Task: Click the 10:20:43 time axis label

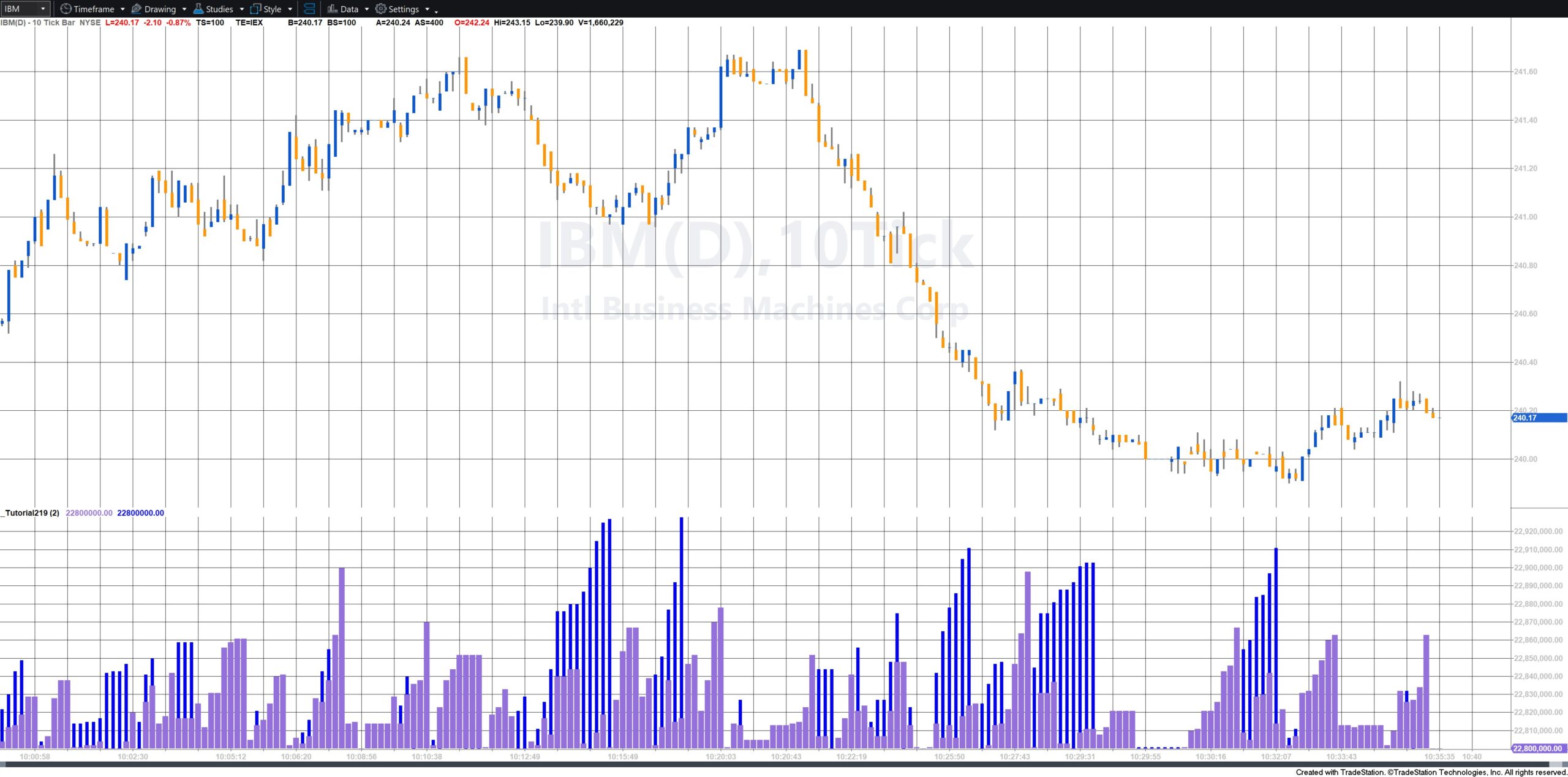Action: tap(786, 757)
